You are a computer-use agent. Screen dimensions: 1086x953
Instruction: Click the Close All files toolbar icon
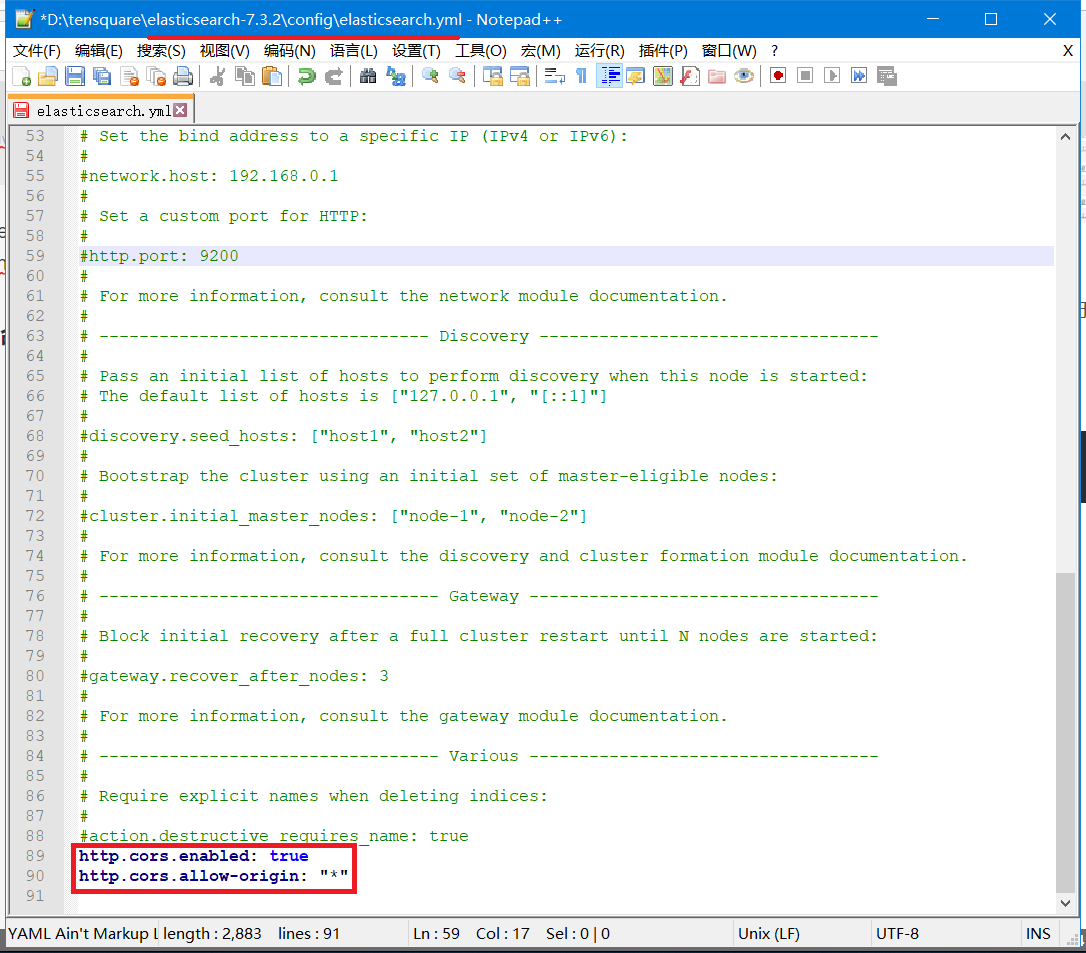(x=157, y=76)
